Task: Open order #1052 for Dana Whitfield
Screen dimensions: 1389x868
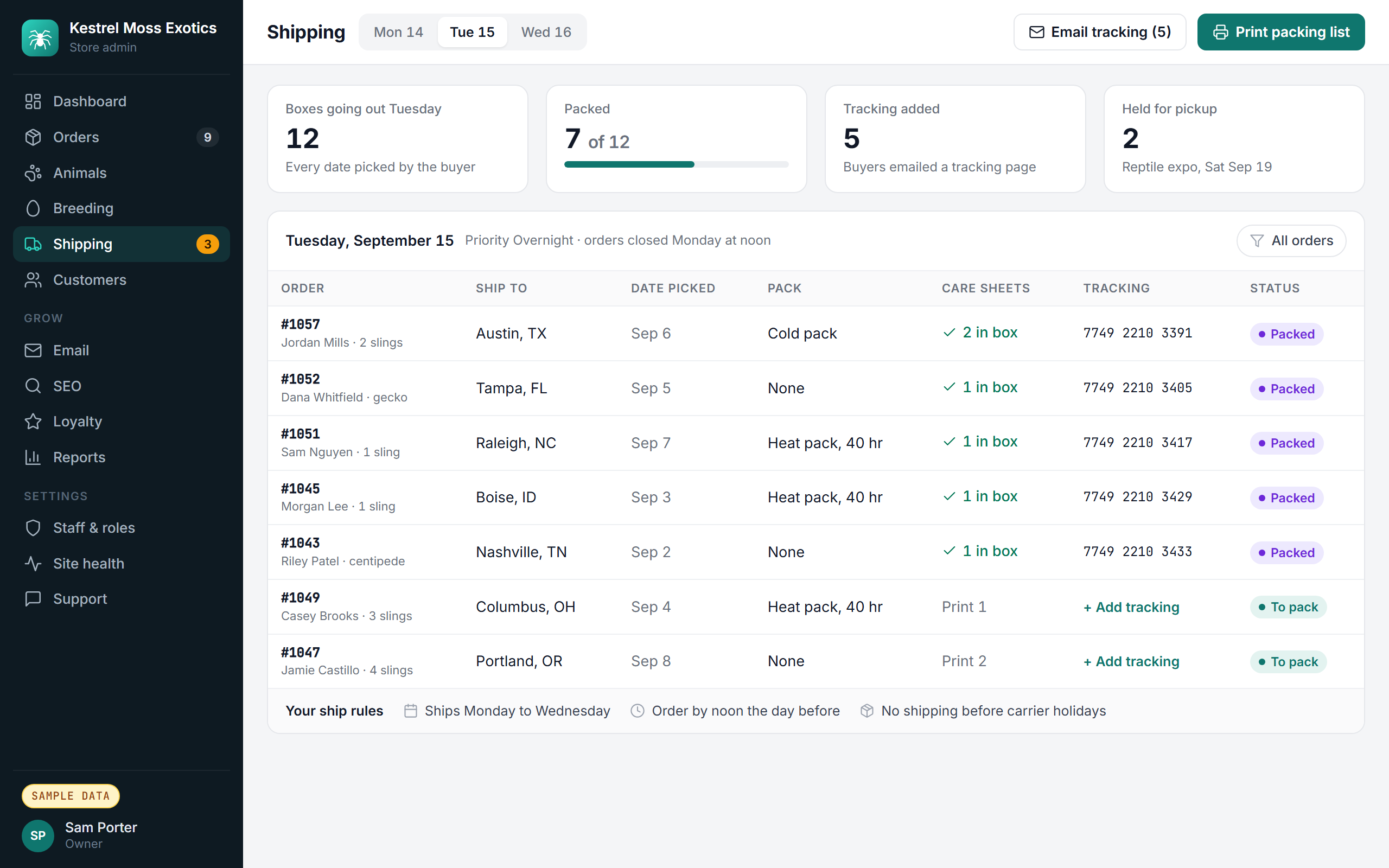Action: 815,388
